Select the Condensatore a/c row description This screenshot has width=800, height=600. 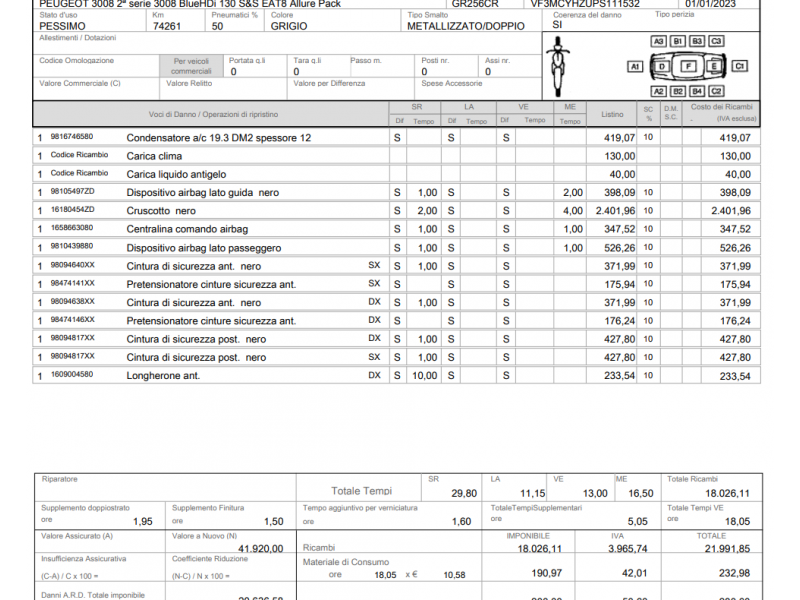(218, 138)
